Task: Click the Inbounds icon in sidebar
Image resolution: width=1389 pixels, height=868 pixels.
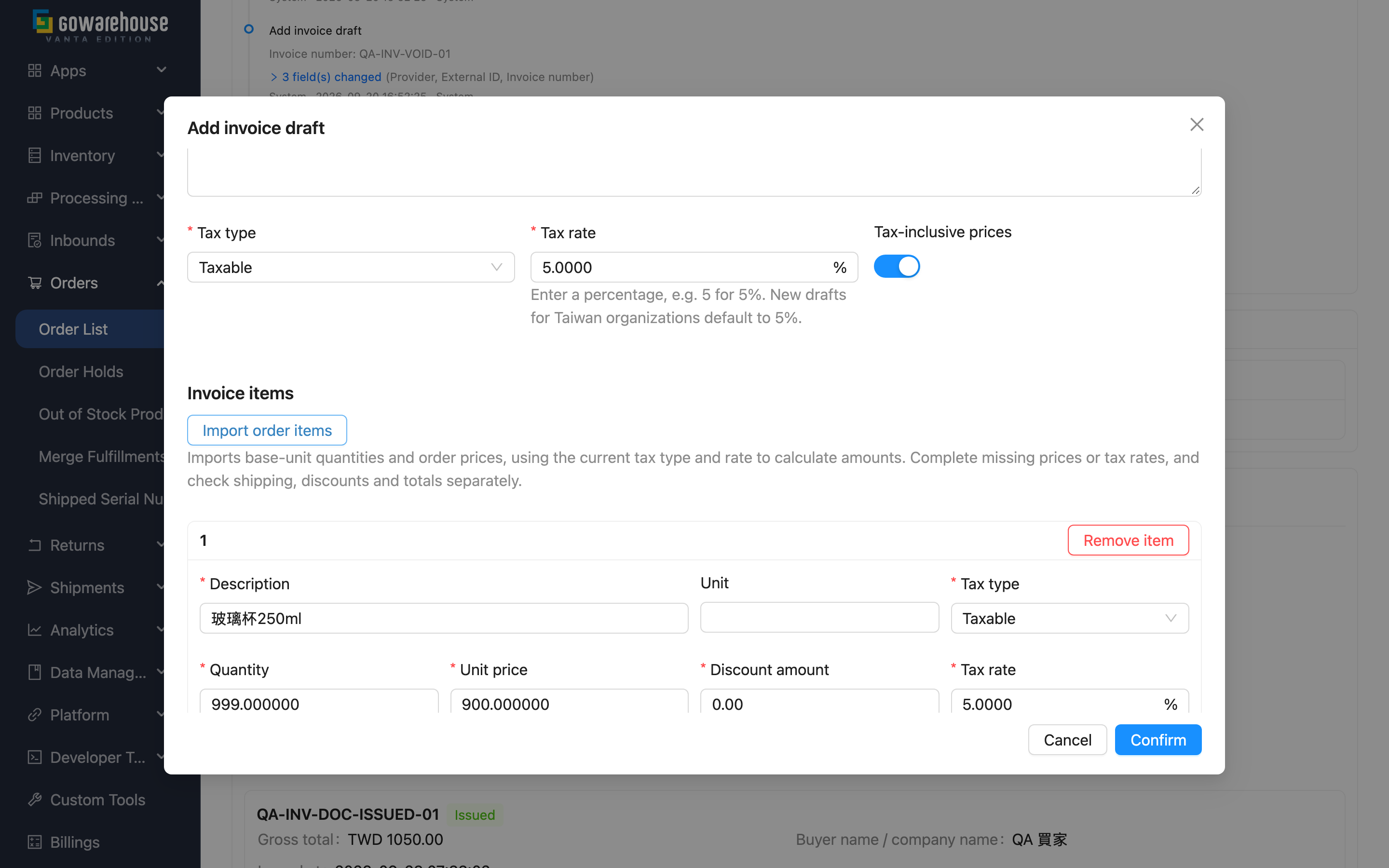Action: click(x=34, y=241)
